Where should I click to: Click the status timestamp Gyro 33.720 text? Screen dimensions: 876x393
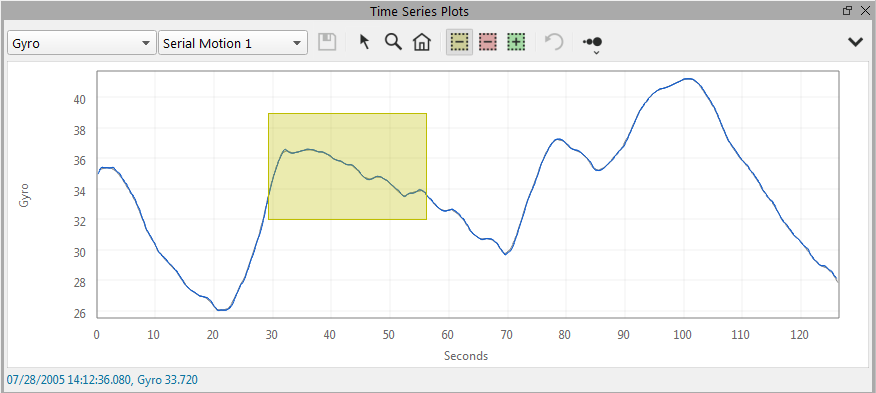point(102,380)
